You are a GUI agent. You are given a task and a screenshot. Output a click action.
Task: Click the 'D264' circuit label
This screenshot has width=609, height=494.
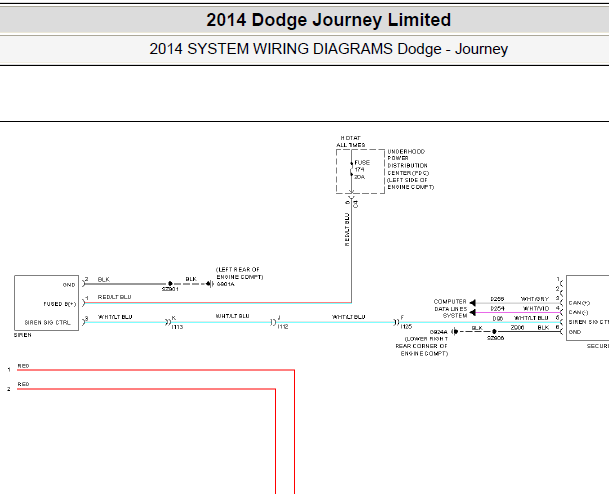pos(497,308)
